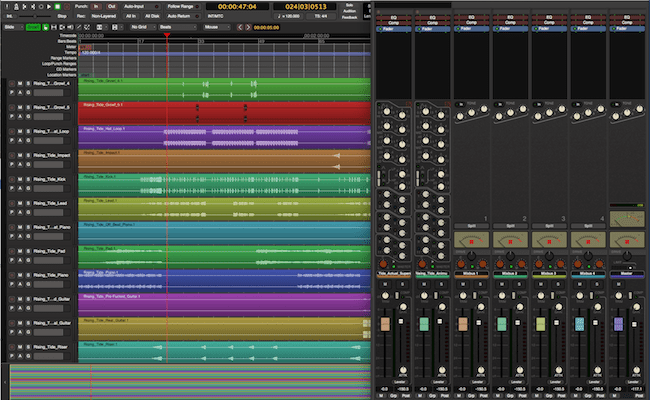The image size is (650, 400).
Task: Click the timecode clock display
Action: [x=236, y=7]
